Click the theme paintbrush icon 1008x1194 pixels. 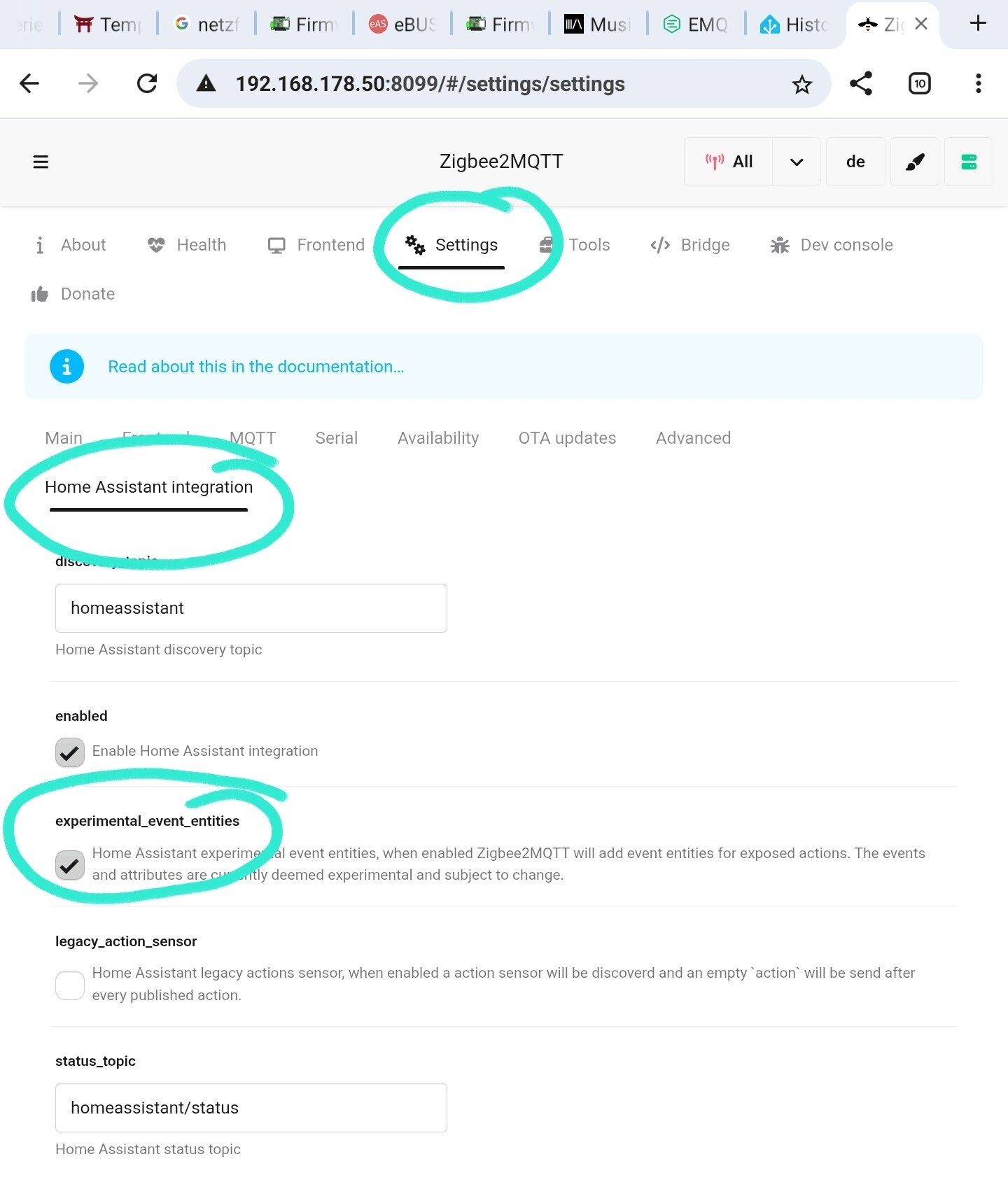914,162
